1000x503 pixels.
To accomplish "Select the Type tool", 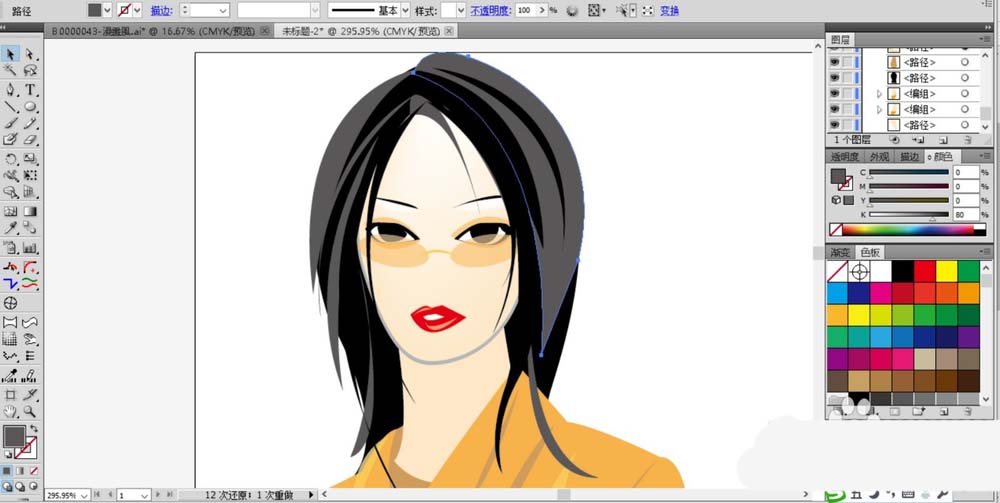I will point(30,89).
